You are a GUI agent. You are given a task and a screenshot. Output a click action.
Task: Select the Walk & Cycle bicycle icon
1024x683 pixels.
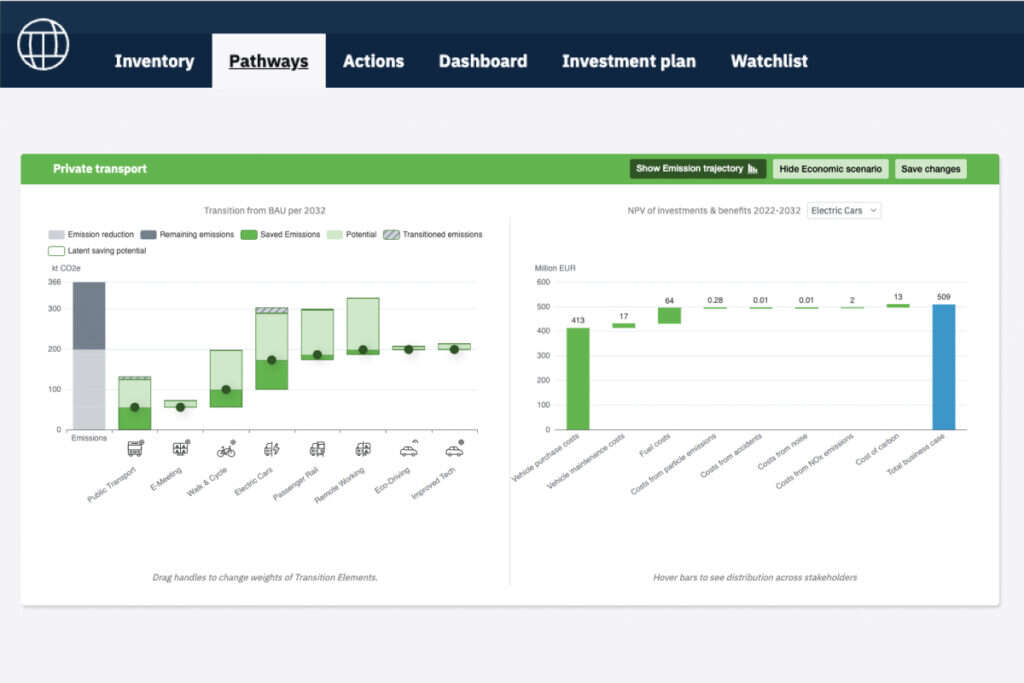tap(226, 449)
